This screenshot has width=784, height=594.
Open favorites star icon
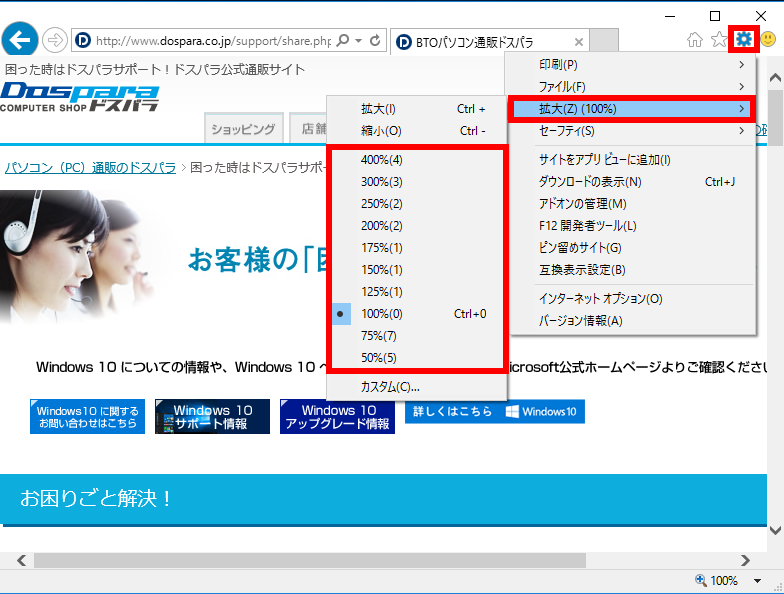(x=719, y=39)
